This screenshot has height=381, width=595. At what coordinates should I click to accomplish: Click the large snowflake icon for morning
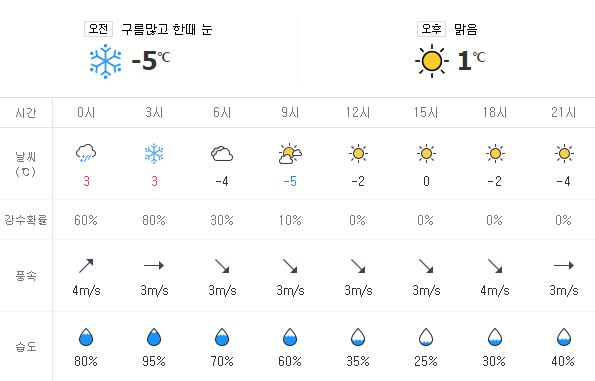[x=105, y=61]
